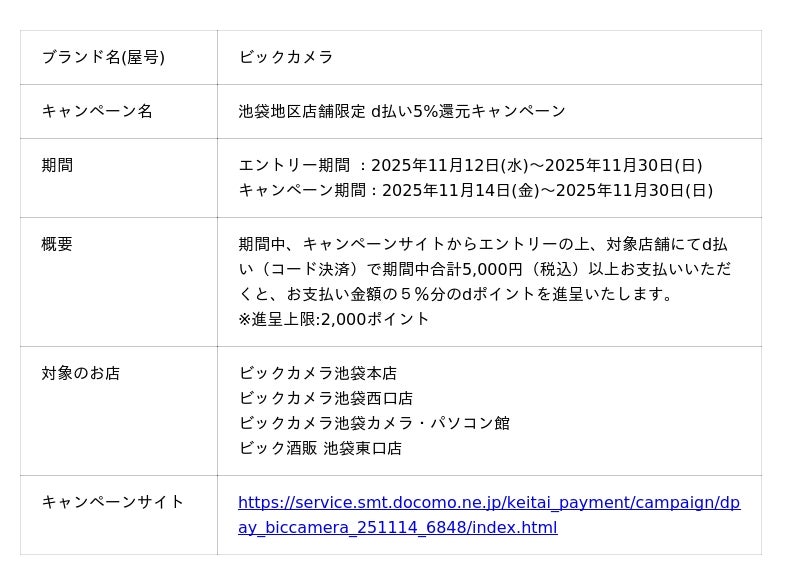Click the エントリー期間 line
The width and height of the screenshot is (800, 585).
coord(470,165)
